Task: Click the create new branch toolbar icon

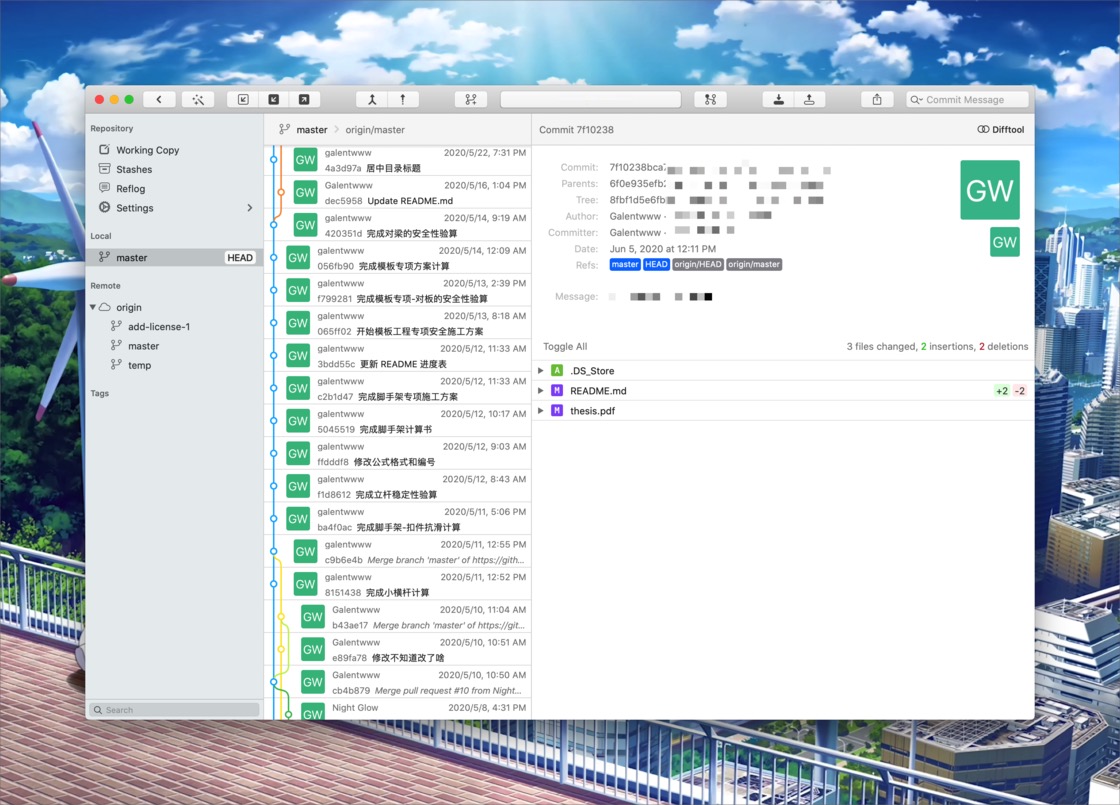Action: pos(471,100)
